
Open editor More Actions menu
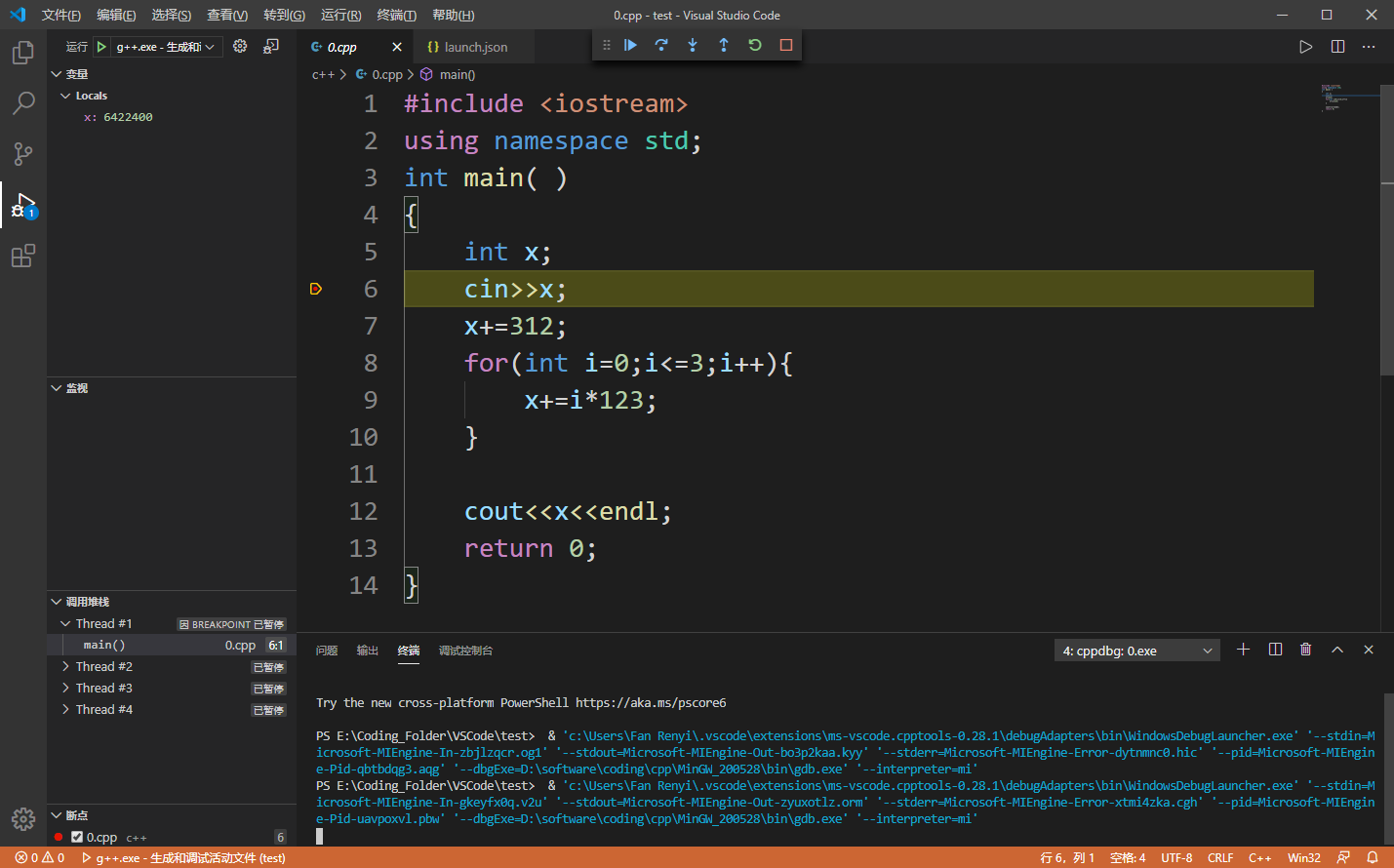pyautogui.click(x=1369, y=47)
